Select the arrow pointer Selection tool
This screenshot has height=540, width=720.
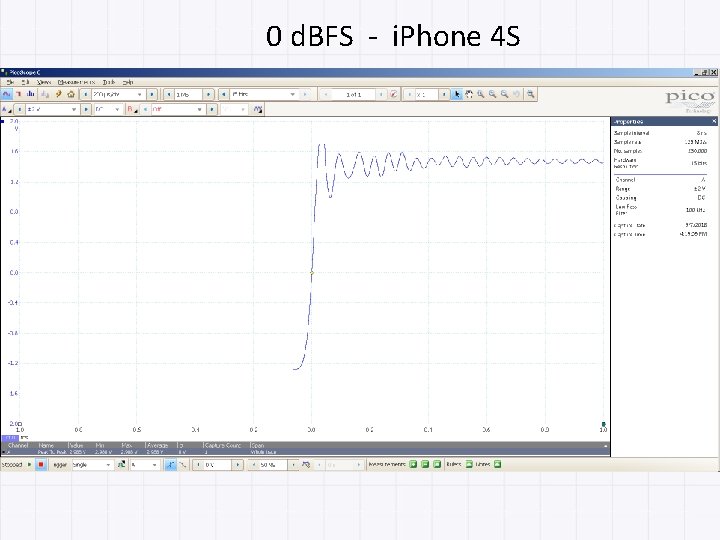click(x=457, y=94)
